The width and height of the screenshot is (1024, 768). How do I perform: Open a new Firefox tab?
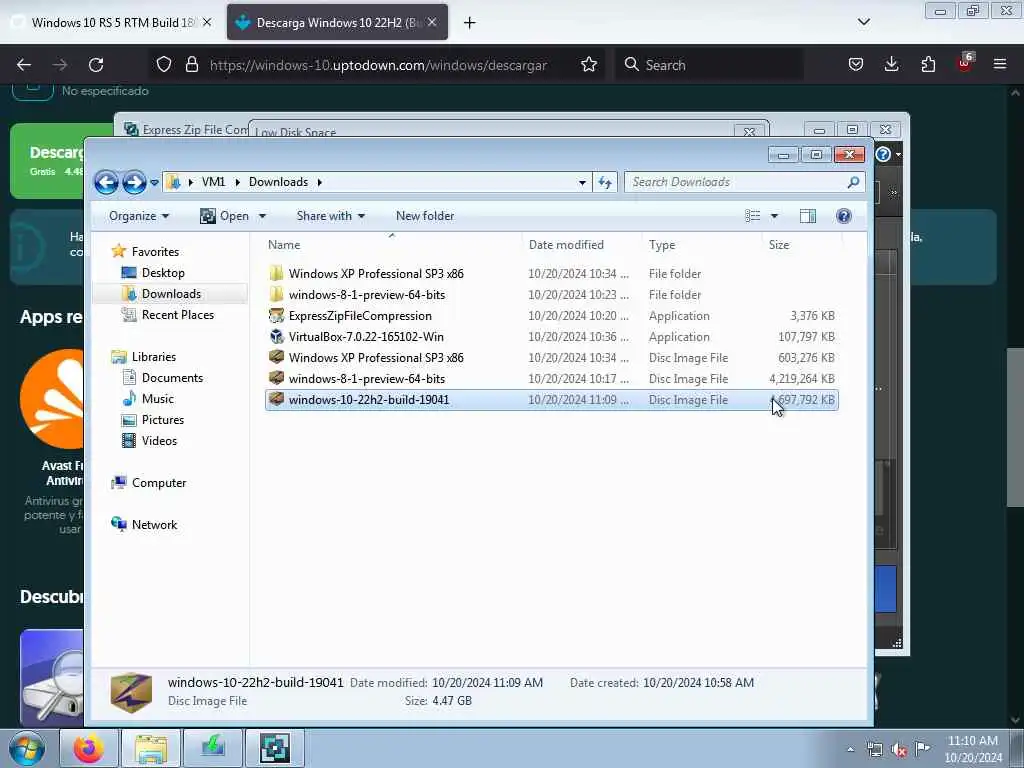click(470, 23)
